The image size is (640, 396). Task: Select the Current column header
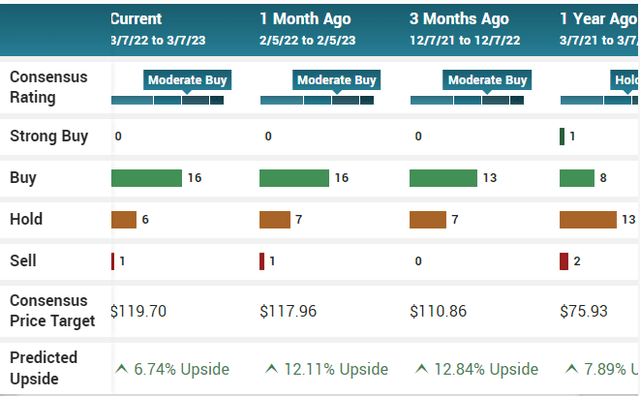click(x=158, y=29)
